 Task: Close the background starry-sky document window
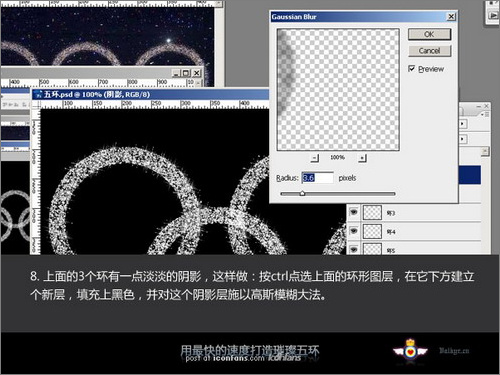(197, 73)
